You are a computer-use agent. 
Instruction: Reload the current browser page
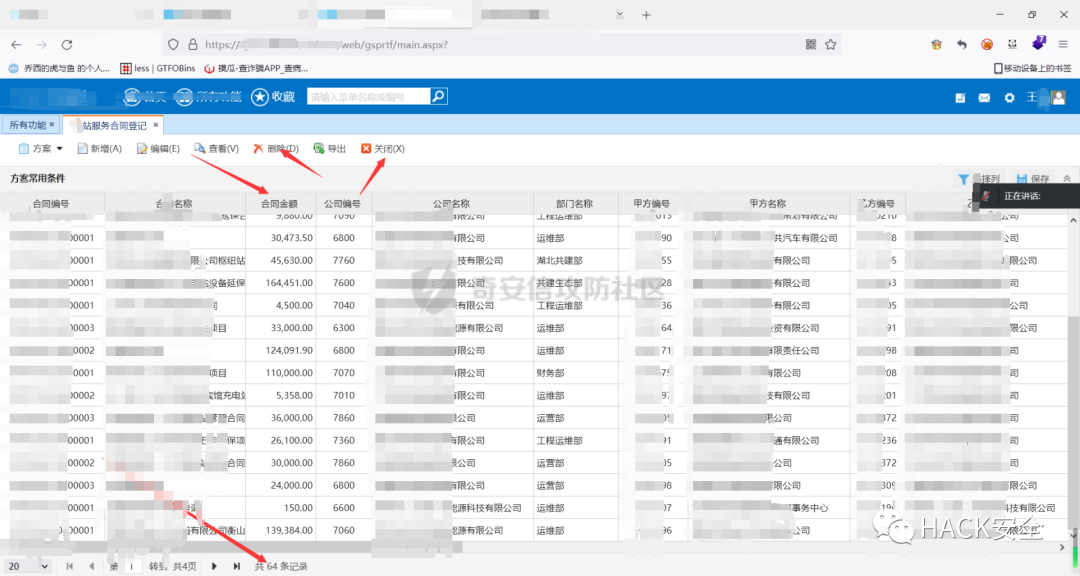(67, 45)
